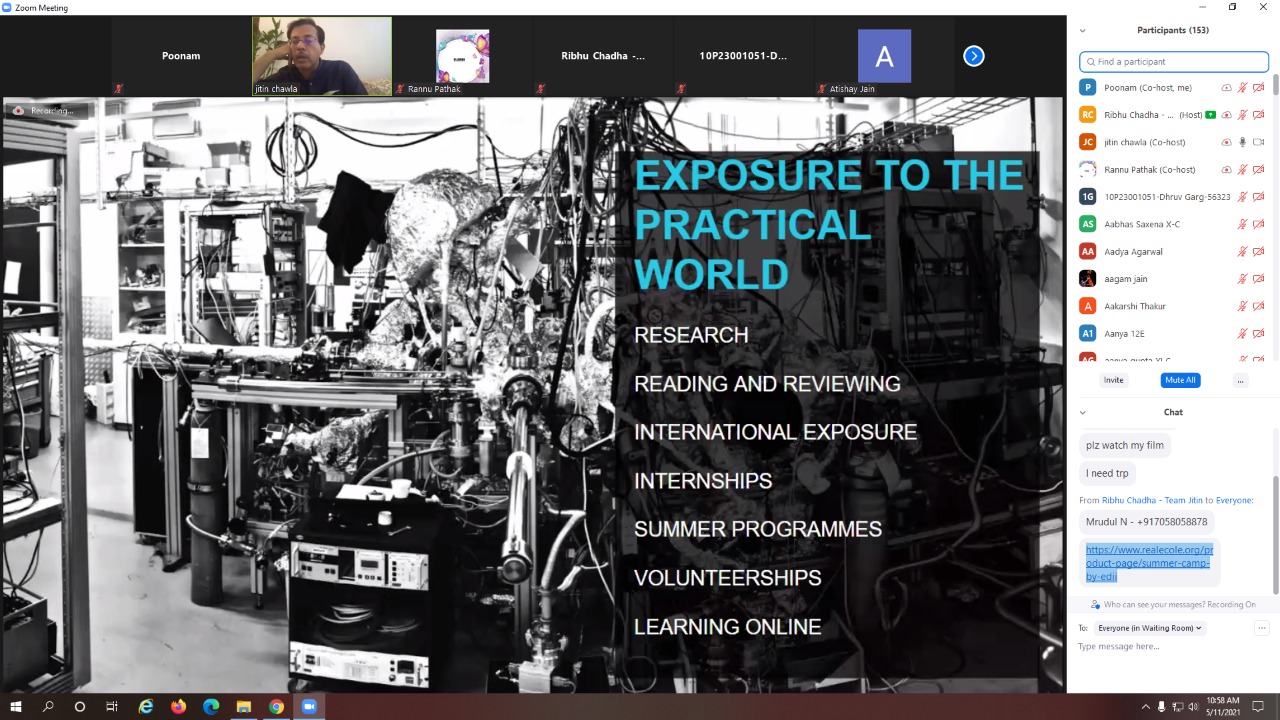
Task: Click aagam jain's muted microphone icon
Action: click(x=1243, y=279)
